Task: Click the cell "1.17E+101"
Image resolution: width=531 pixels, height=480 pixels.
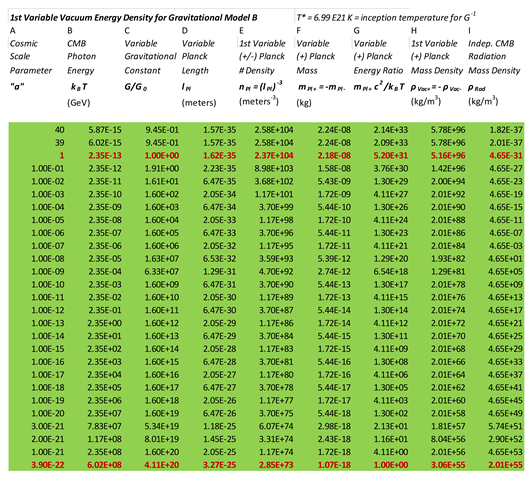Action: 274,194
